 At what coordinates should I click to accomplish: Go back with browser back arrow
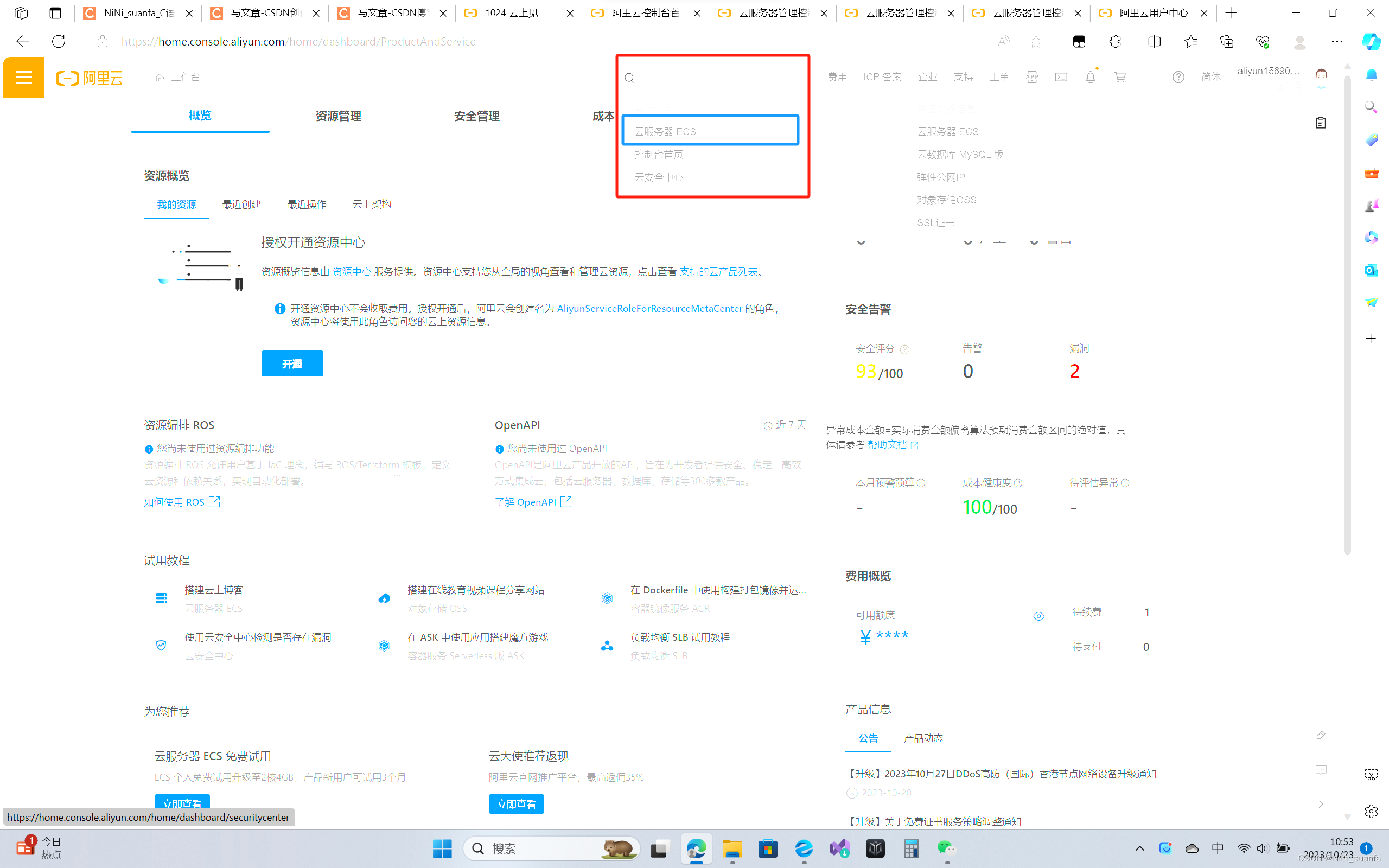(x=22, y=41)
